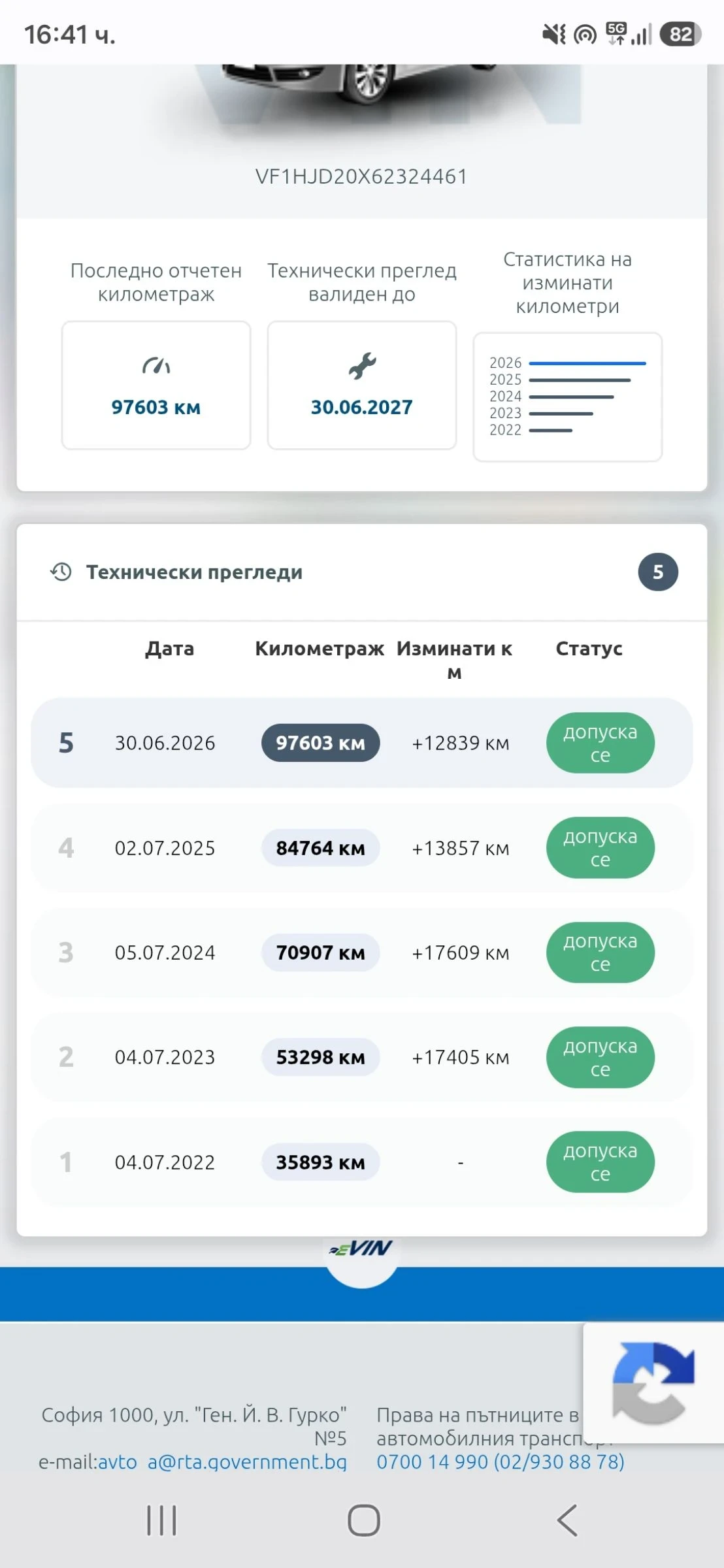This screenshot has height=1568, width=724.
Task: Tap the speedometer icon above 97603 км
Action: pos(156,366)
